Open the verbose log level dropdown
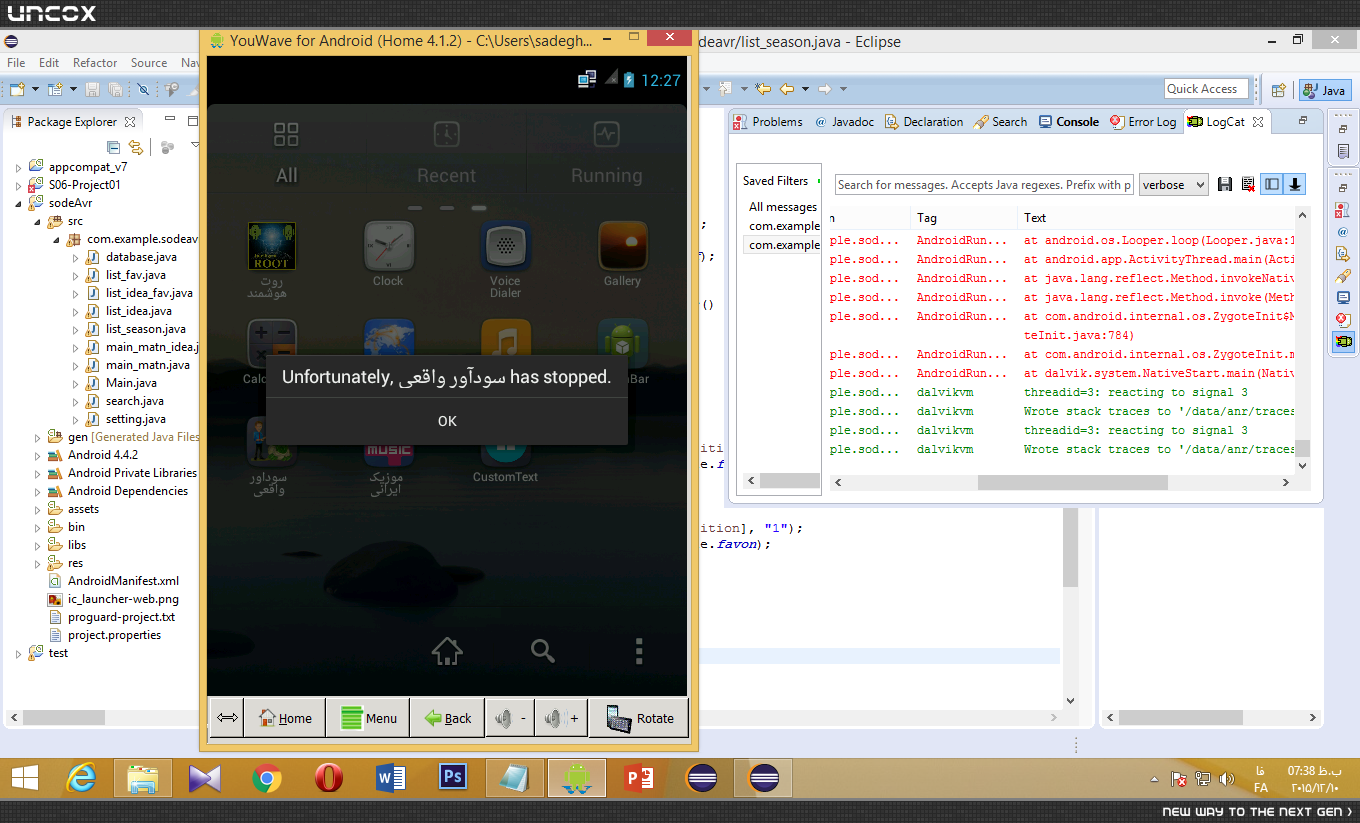 coord(1173,185)
